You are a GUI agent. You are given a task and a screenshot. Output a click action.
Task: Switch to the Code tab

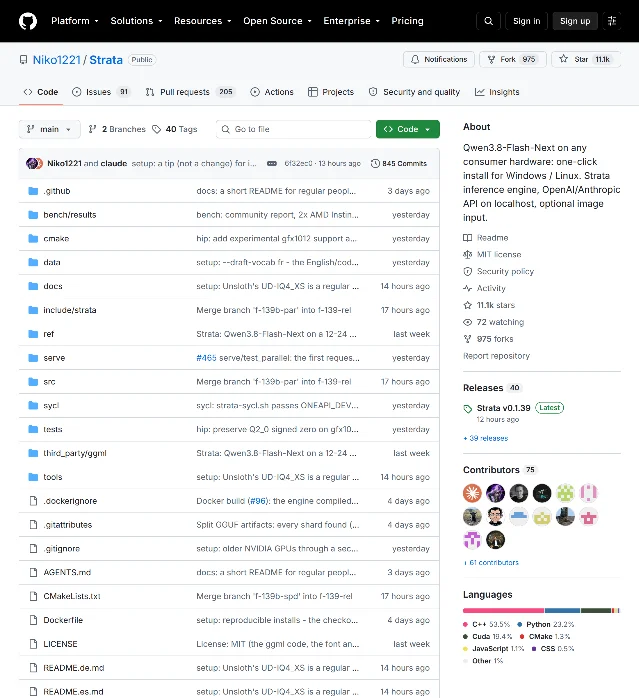tap(41, 92)
